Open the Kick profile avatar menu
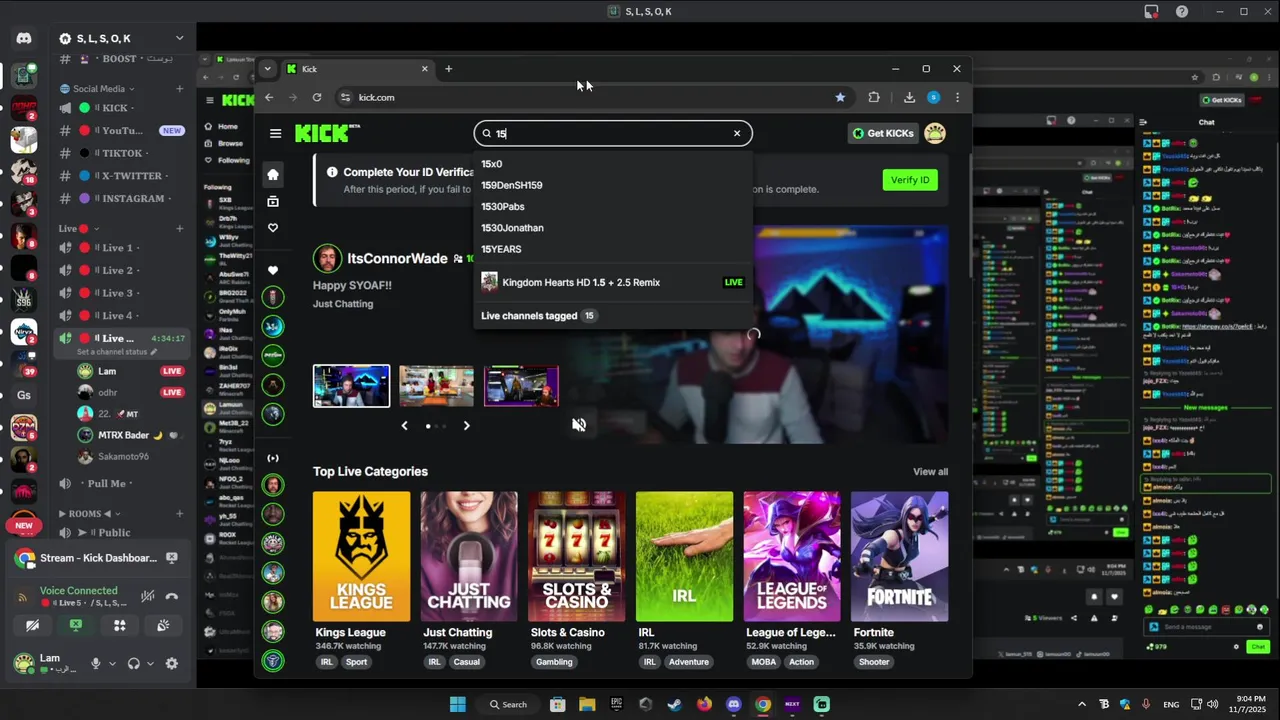 coord(934,133)
